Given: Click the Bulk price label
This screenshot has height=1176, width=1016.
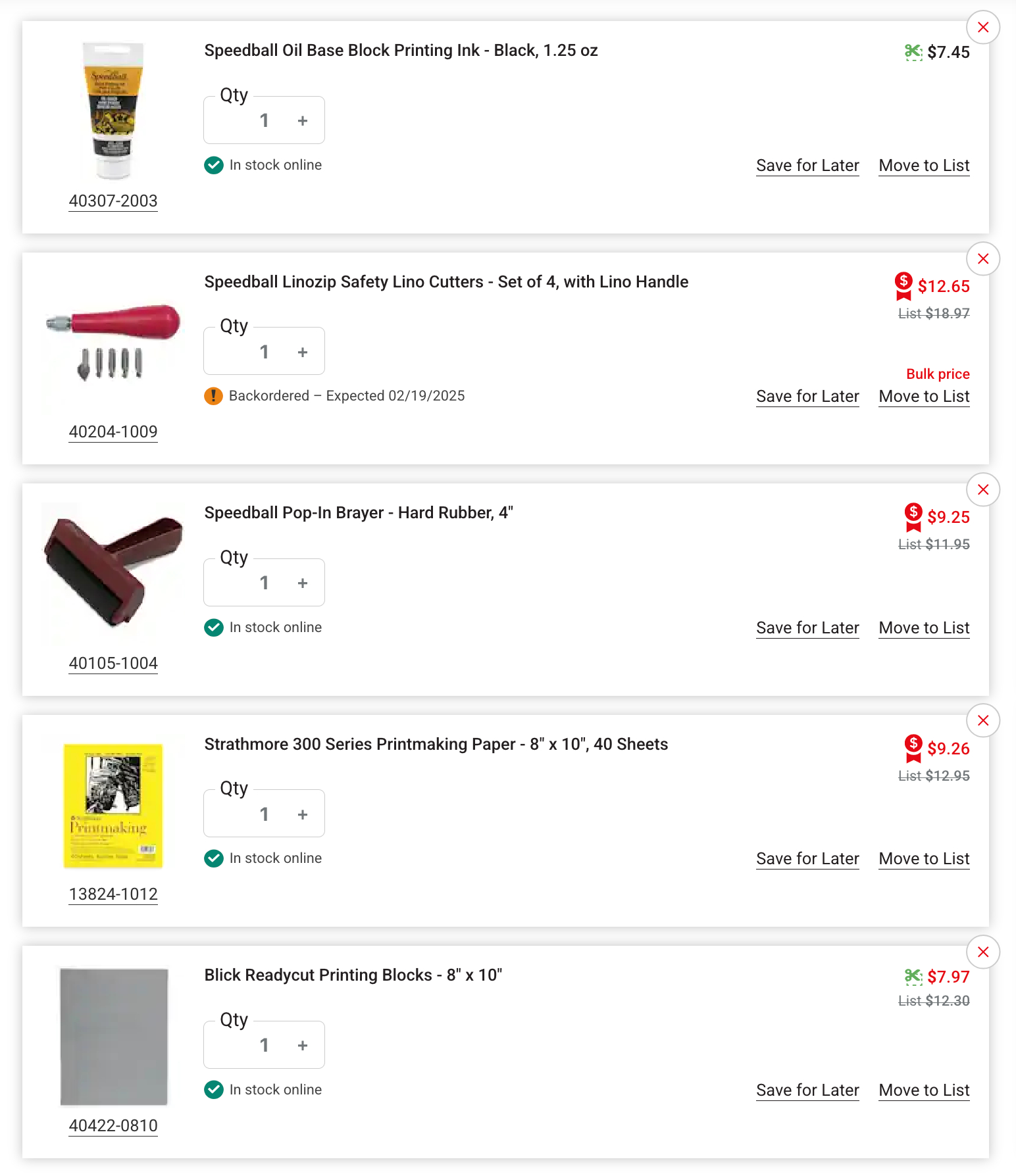Looking at the screenshot, I should click(x=938, y=374).
